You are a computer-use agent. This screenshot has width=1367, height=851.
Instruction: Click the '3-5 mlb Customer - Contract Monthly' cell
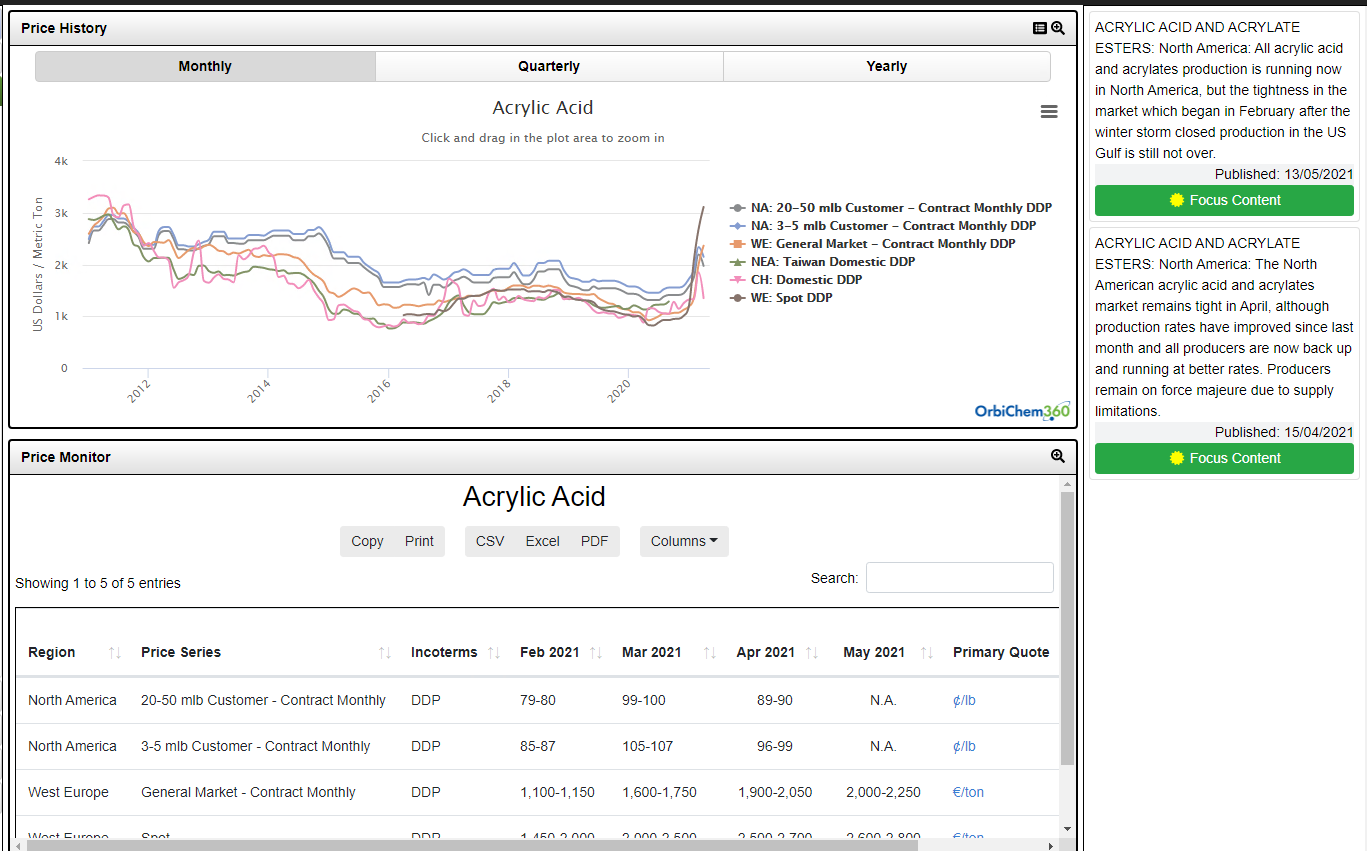[x=255, y=746]
